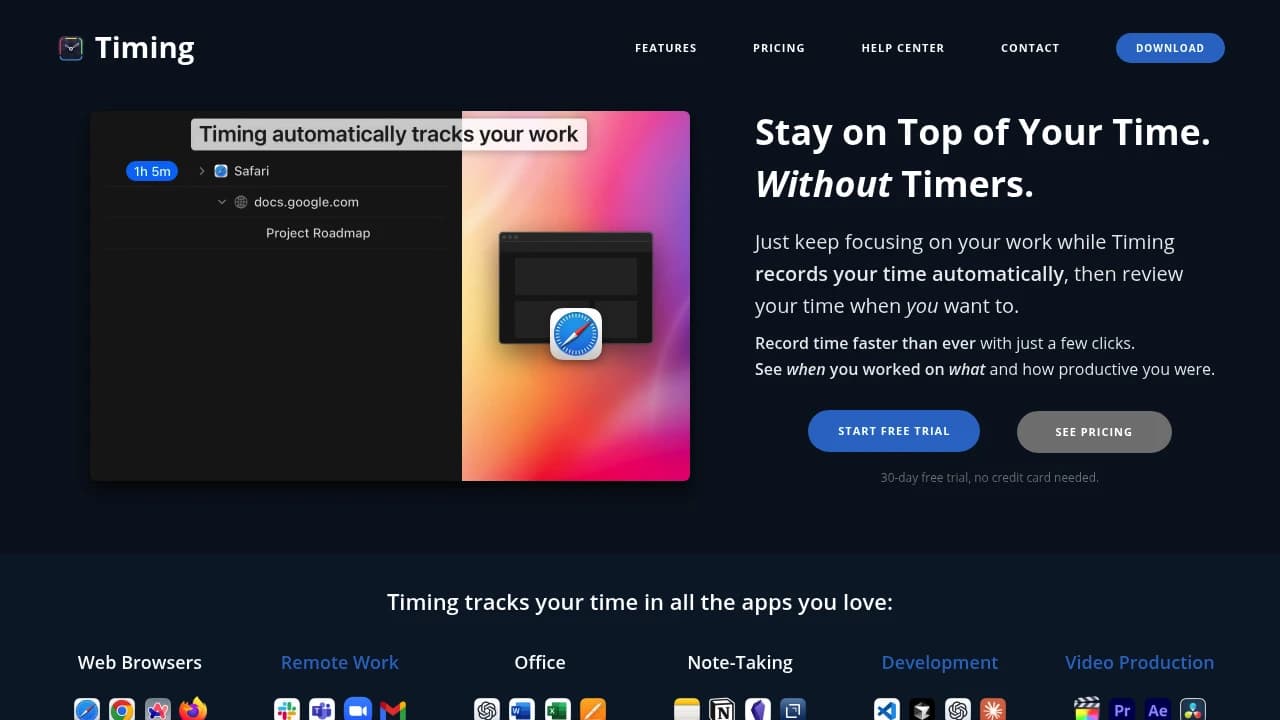The width and height of the screenshot is (1280, 720).
Task: Open the Remote Work category link
Action: [x=340, y=662]
